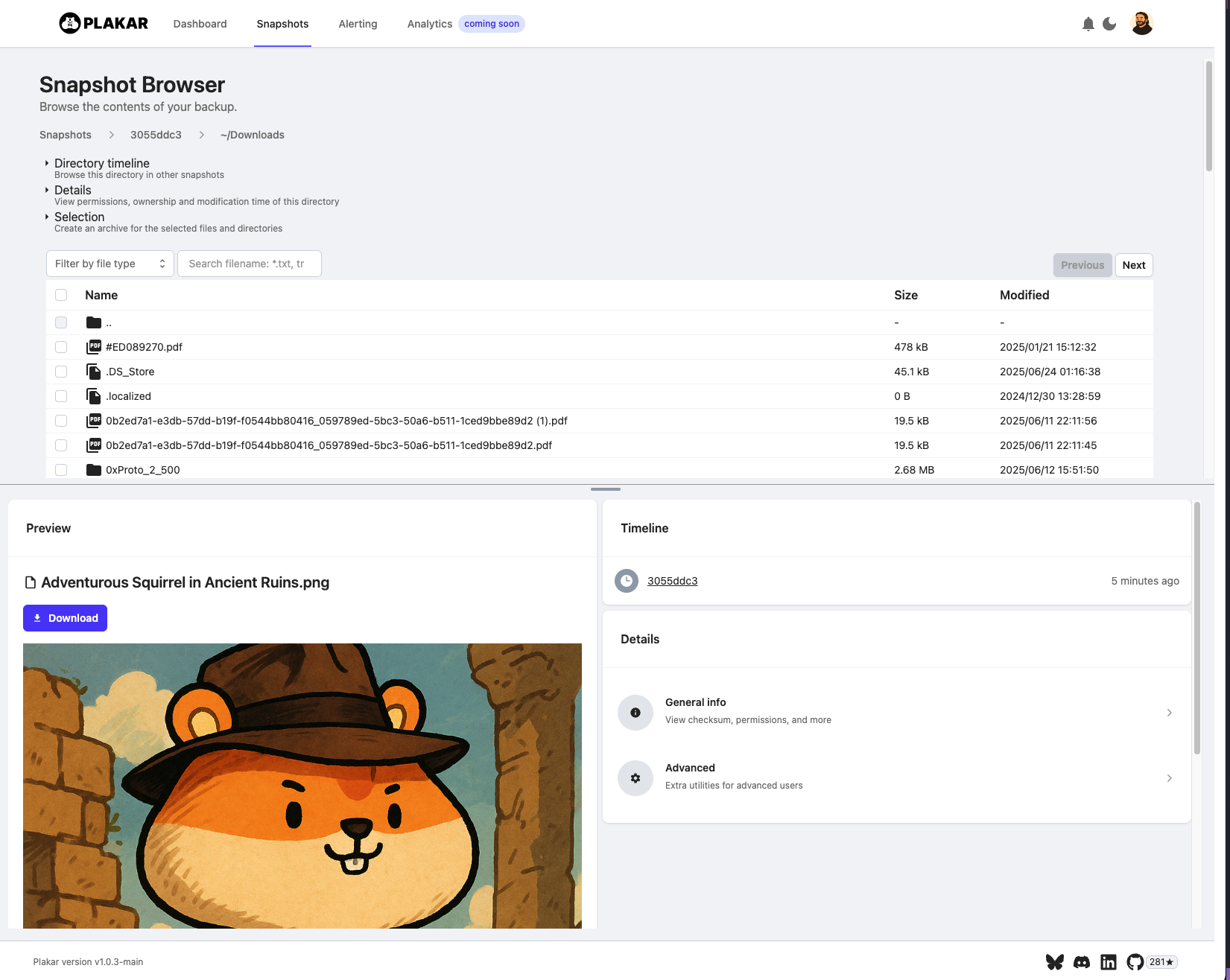Image resolution: width=1230 pixels, height=980 pixels.
Task: Click the Search filename input field
Action: click(x=249, y=264)
